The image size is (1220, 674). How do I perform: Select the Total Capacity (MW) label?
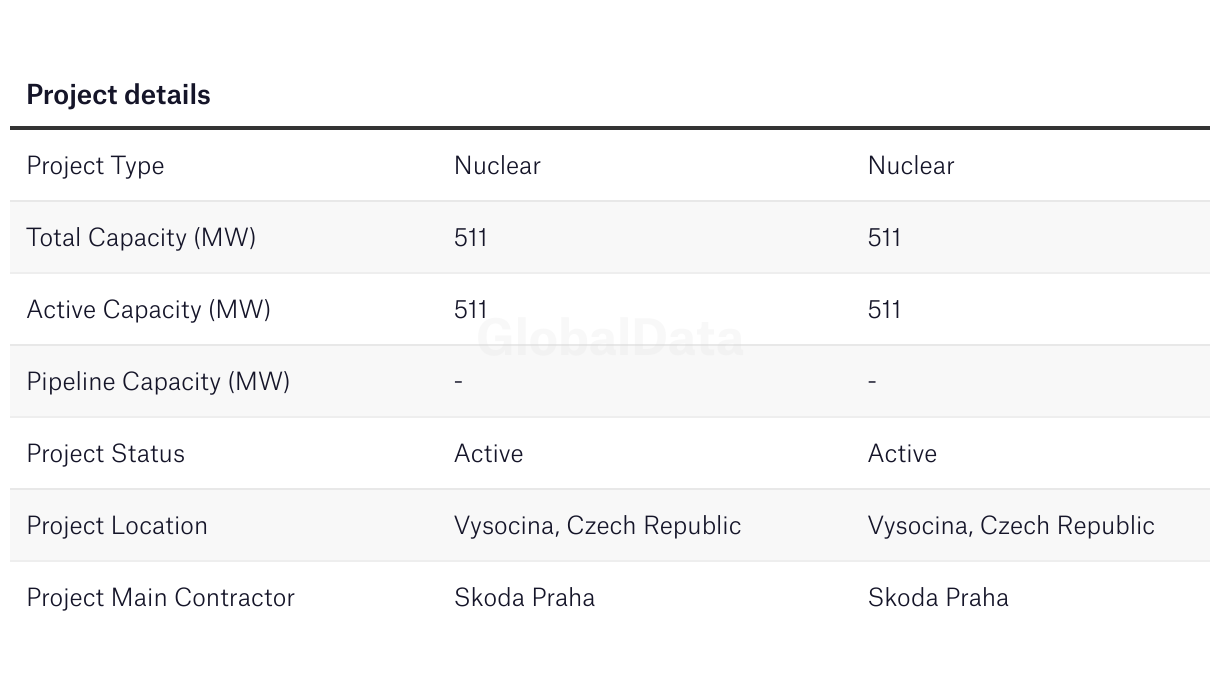coord(141,238)
